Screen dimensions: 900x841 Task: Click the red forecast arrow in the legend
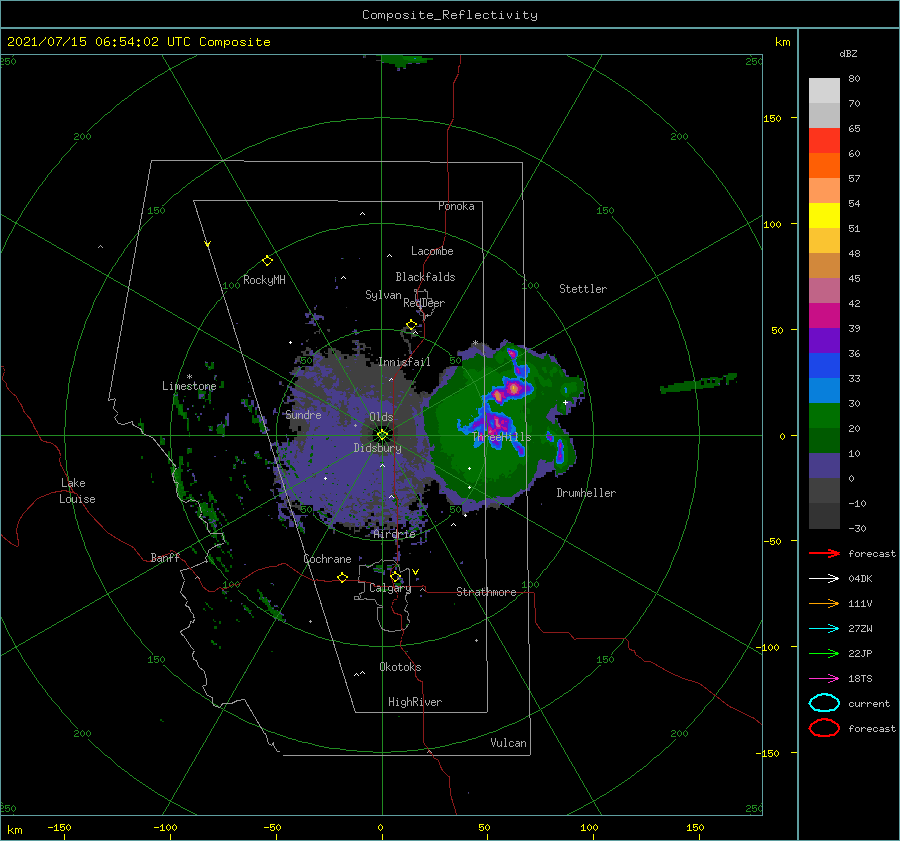(824, 553)
